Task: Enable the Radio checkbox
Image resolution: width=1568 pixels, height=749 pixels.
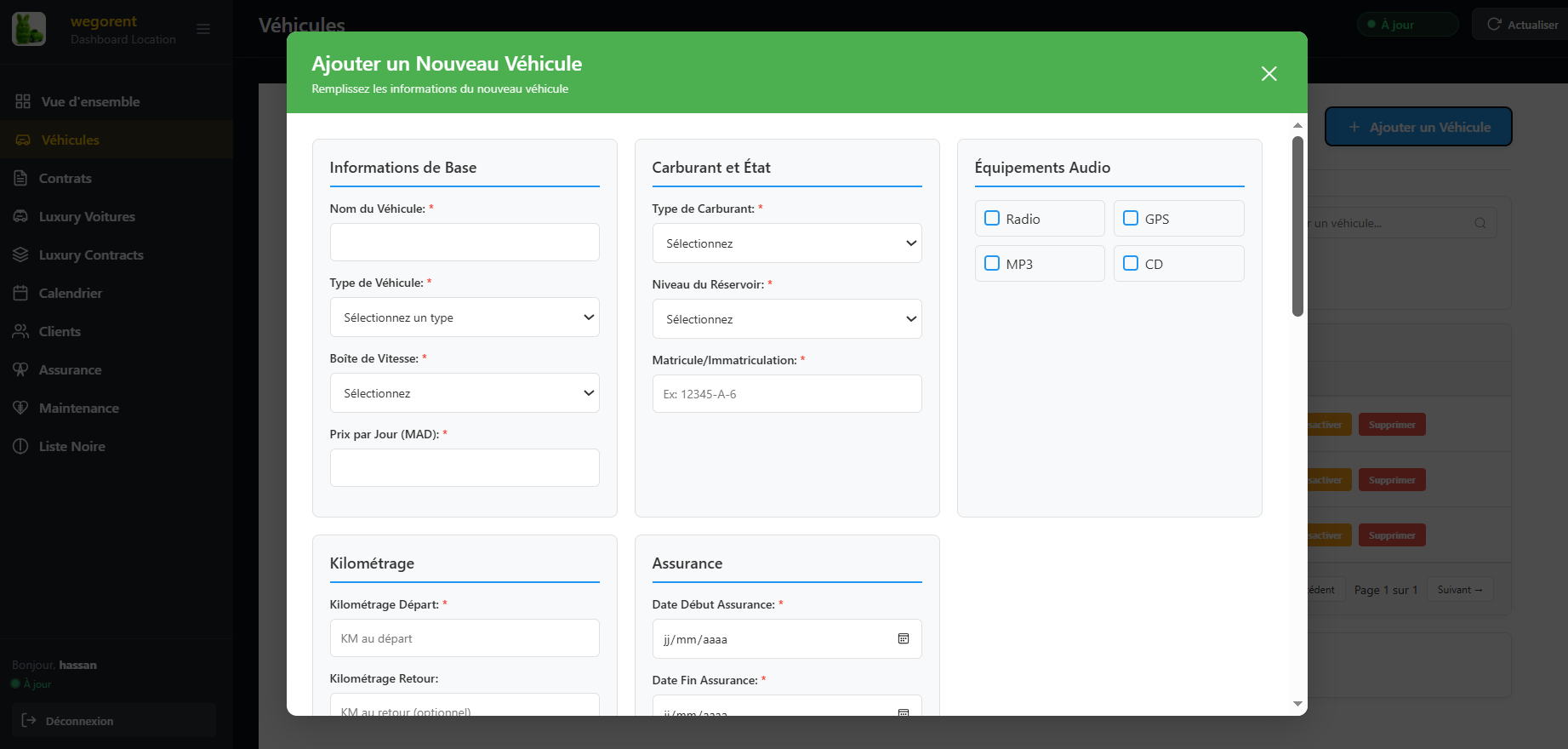Action: point(992,218)
